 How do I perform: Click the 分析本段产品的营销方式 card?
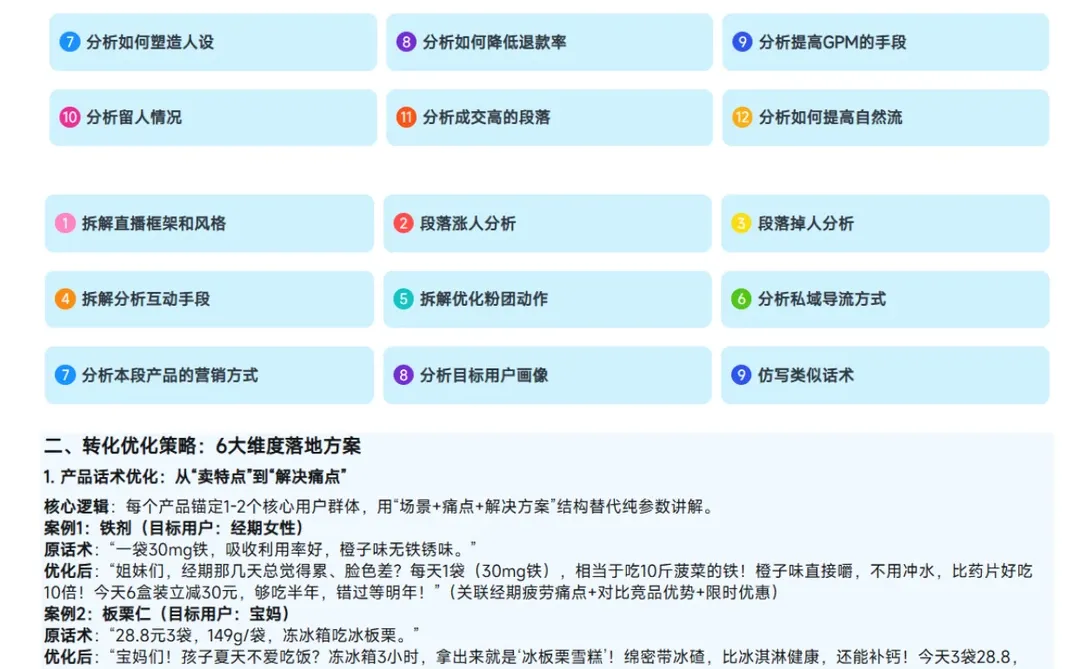(x=209, y=375)
